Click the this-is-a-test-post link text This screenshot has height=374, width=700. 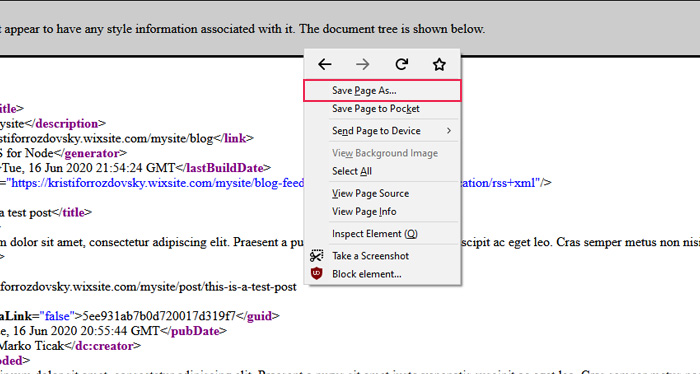(x=148, y=287)
